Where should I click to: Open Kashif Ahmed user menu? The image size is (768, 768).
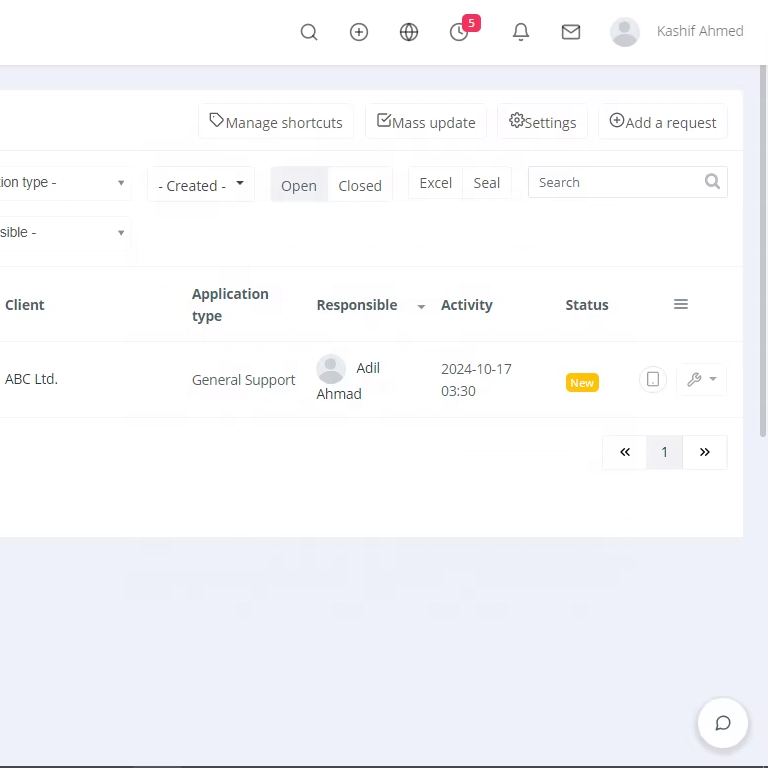(678, 32)
